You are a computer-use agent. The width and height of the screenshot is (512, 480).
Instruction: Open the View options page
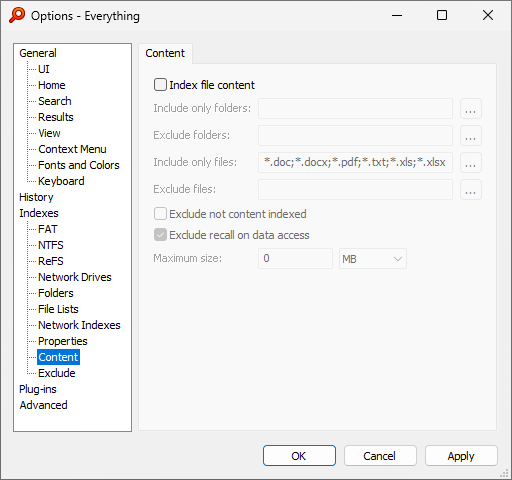tap(49, 133)
